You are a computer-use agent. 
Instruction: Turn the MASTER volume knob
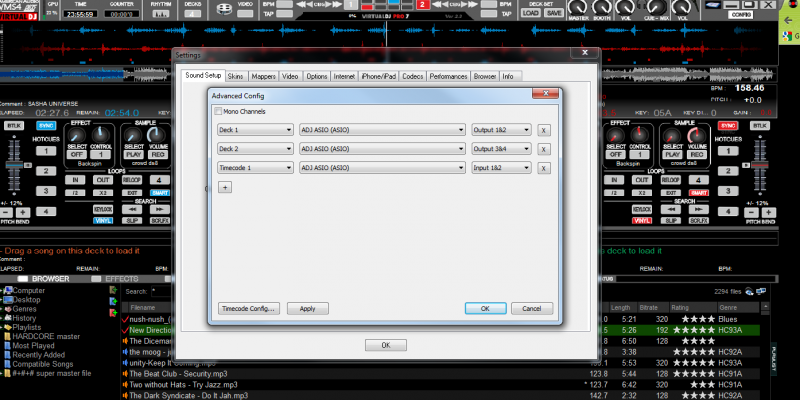pyautogui.click(x=578, y=7)
